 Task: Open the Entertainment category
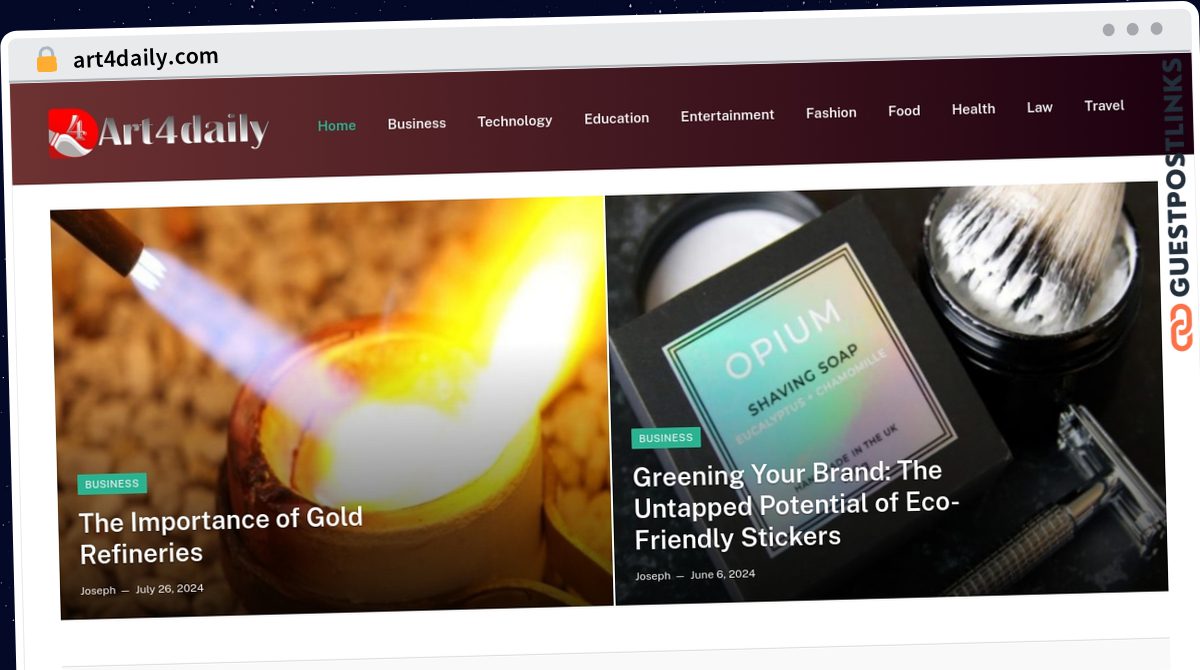(x=728, y=115)
